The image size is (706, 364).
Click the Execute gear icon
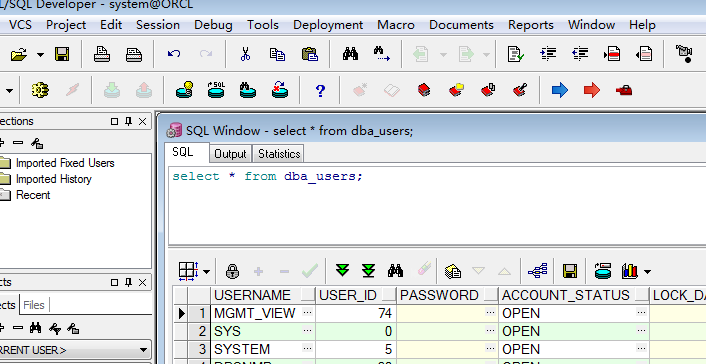40,90
